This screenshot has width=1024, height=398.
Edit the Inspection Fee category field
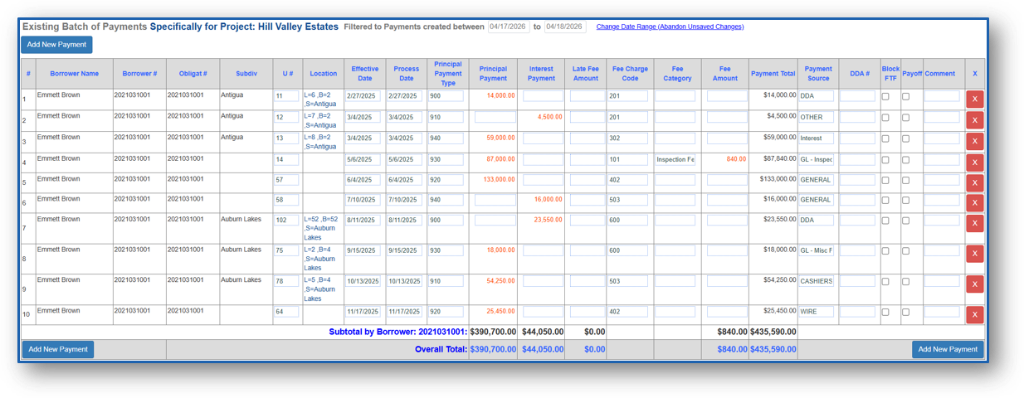point(675,159)
